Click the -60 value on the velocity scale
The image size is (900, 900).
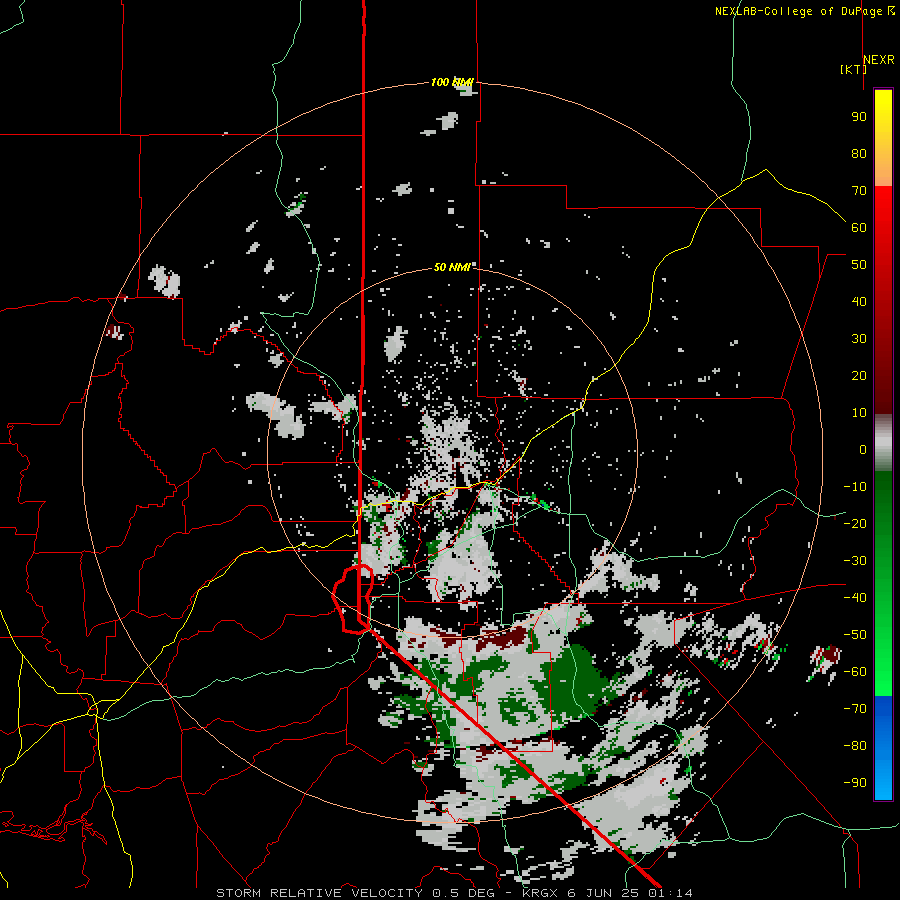(x=855, y=672)
